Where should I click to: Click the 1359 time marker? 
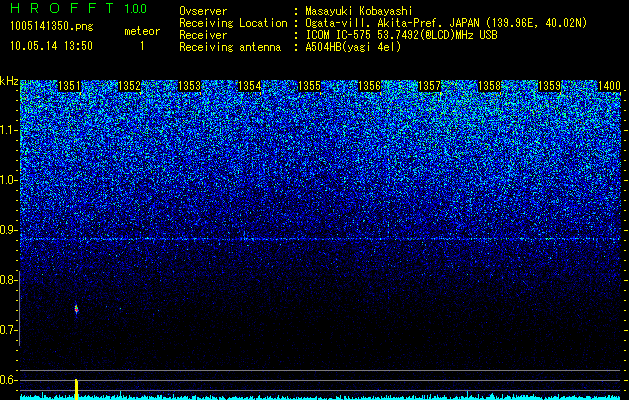[x=549, y=86]
